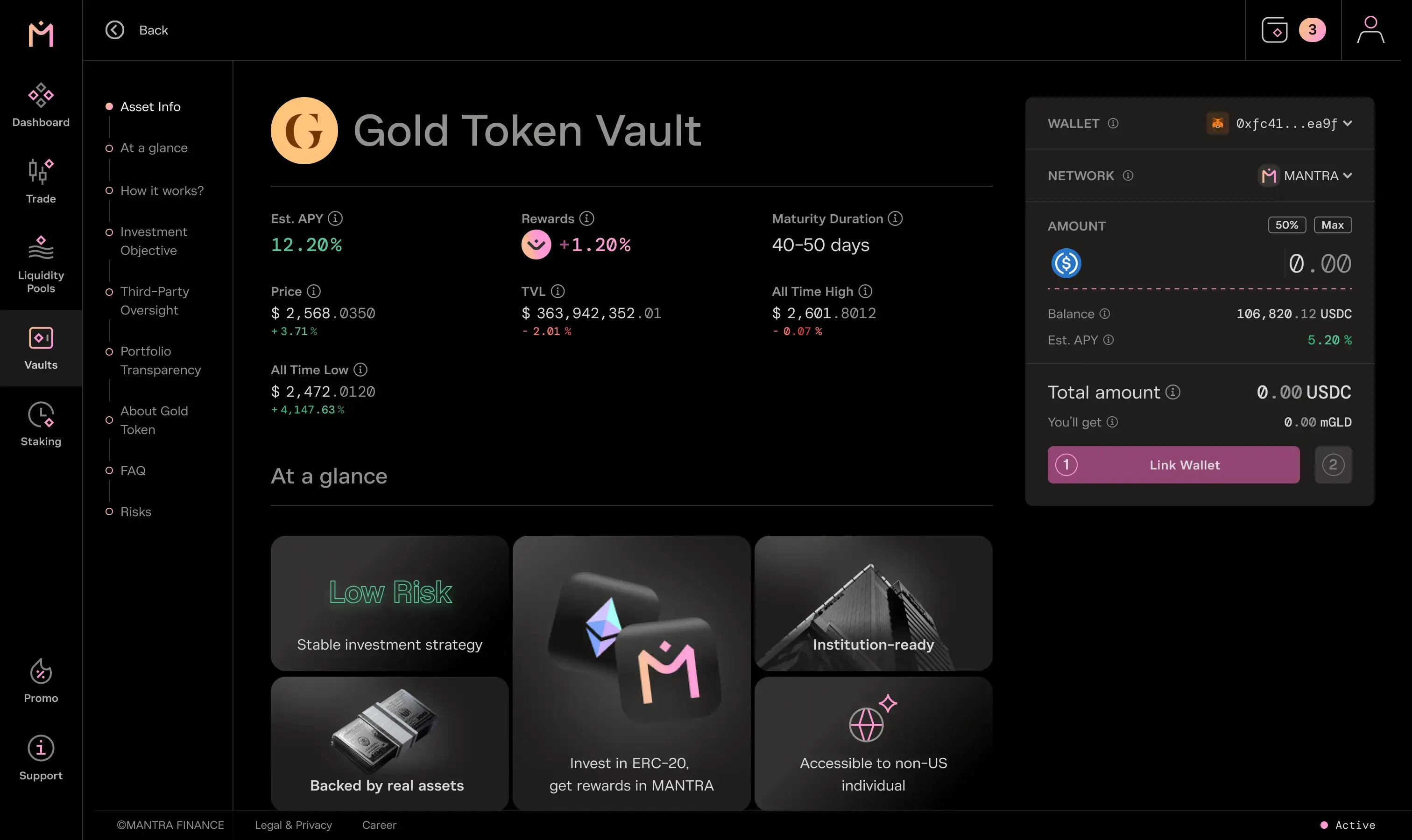Select the 50% amount option
Viewport: 1412px width, 840px height.
(1286, 225)
